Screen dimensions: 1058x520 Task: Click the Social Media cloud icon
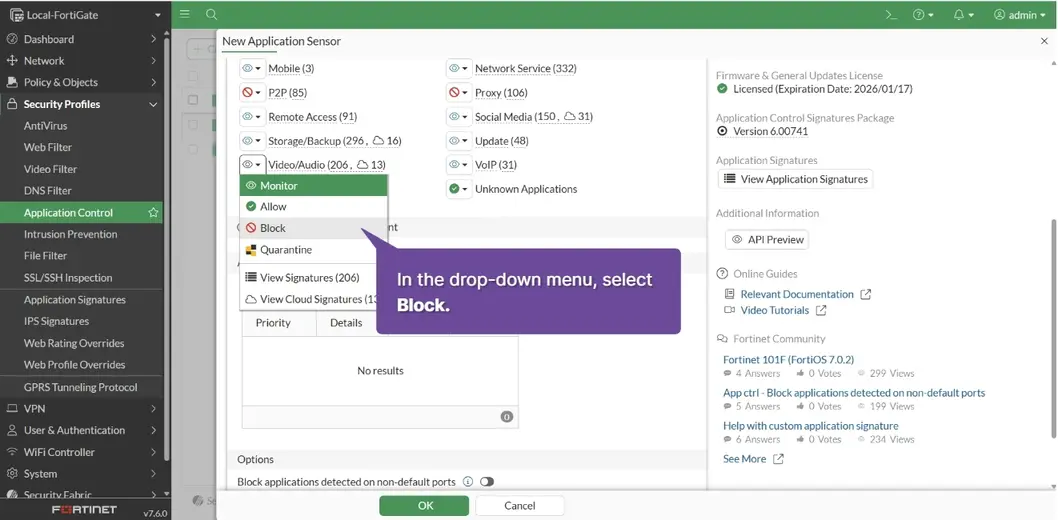tap(569, 117)
